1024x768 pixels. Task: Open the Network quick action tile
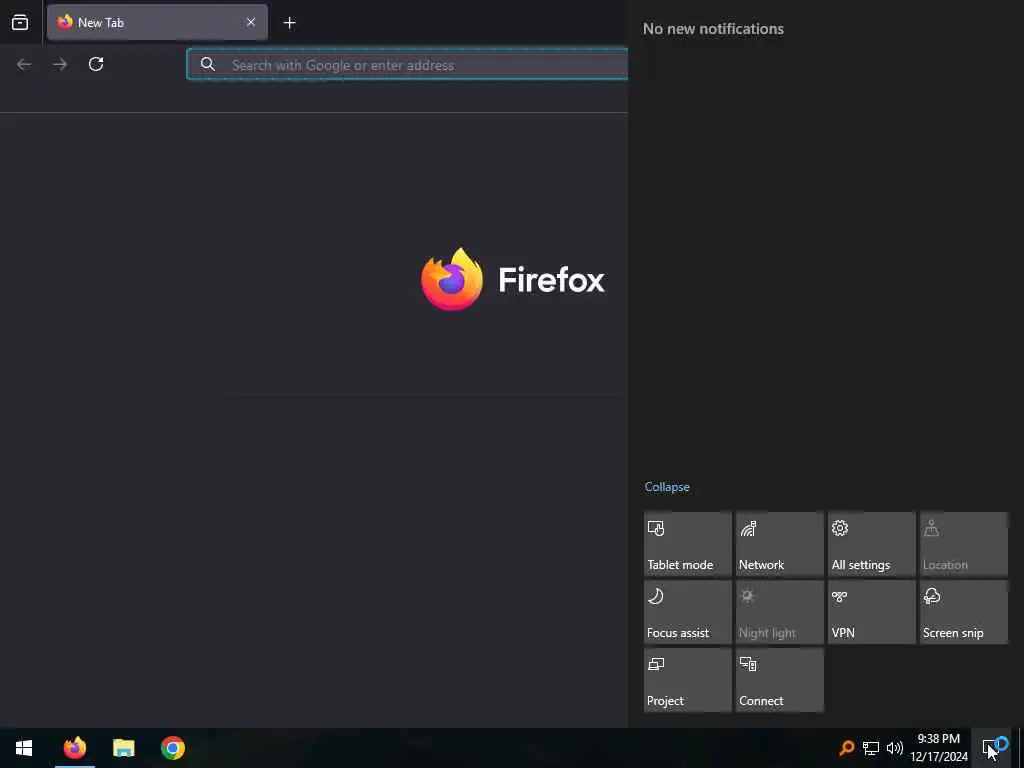pos(780,544)
